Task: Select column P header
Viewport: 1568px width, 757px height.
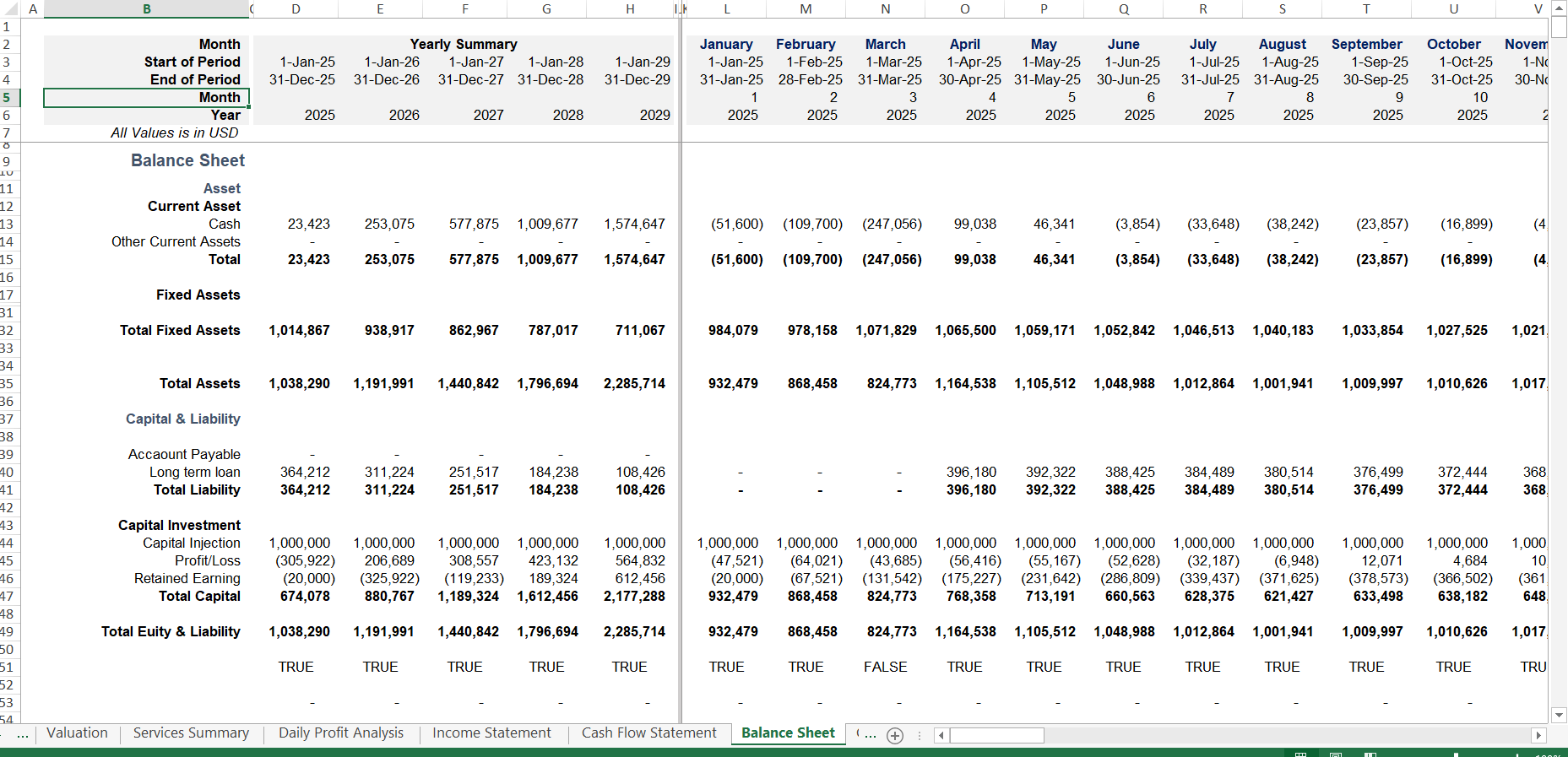Action: click(x=1044, y=9)
